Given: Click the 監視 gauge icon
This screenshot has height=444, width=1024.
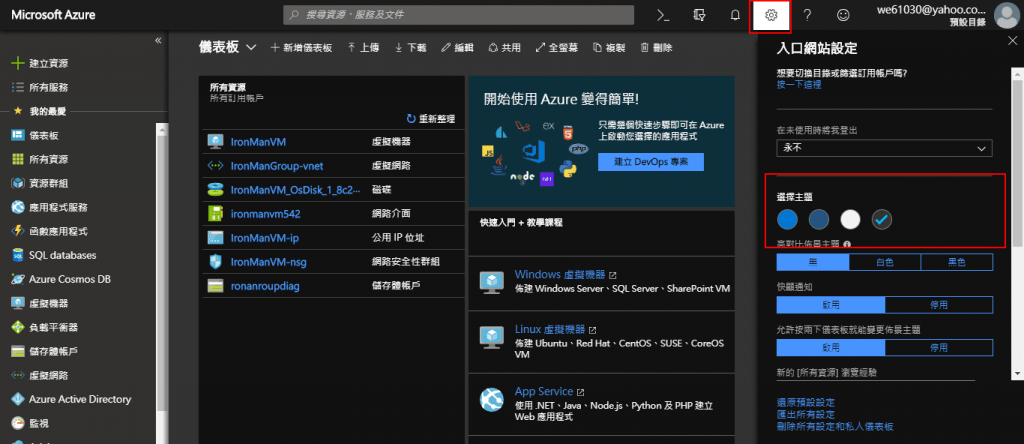Looking at the screenshot, I should (x=18, y=423).
